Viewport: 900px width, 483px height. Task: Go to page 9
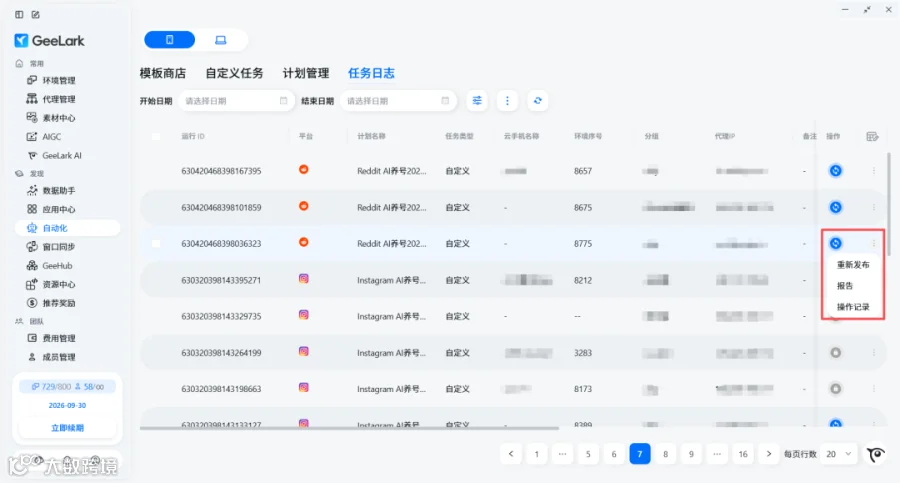[691, 454]
